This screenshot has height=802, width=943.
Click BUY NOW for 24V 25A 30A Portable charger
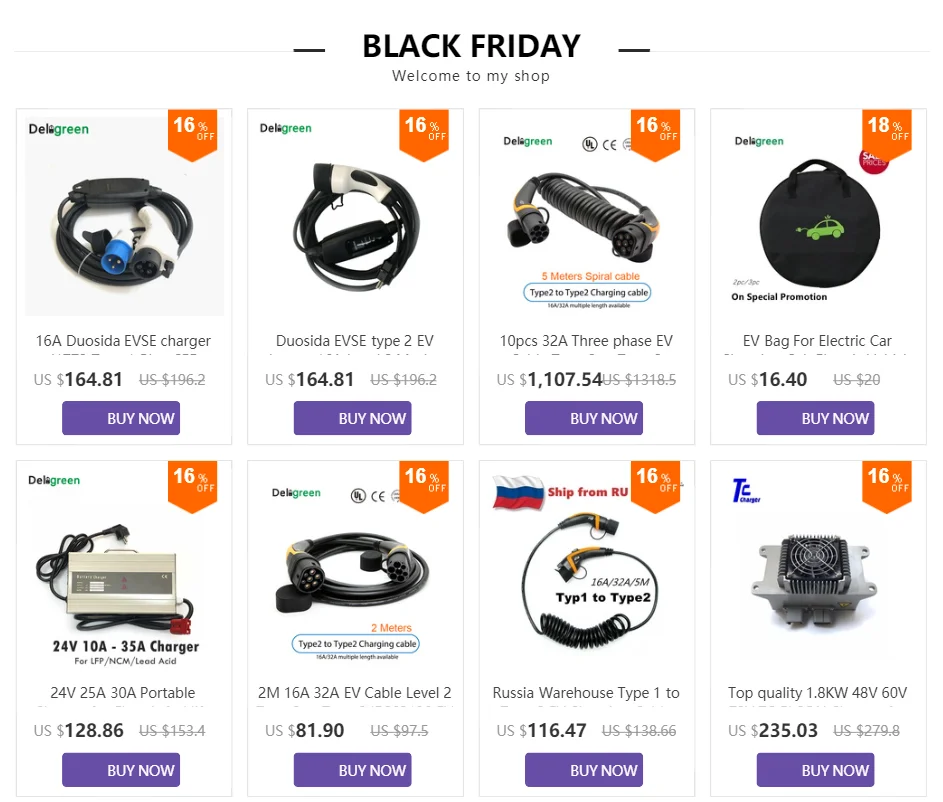(121, 770)
